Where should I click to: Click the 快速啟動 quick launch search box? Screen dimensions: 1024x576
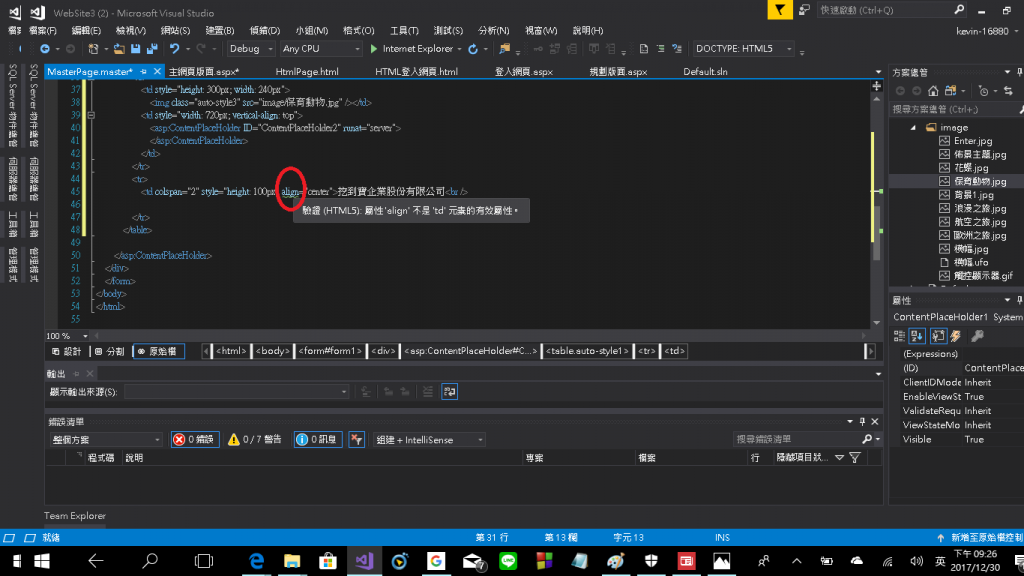click(891, 10)
